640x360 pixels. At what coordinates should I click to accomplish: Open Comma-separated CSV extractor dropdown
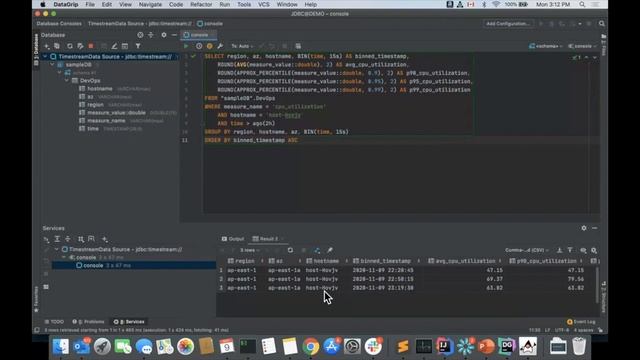(x=527, y=250)
